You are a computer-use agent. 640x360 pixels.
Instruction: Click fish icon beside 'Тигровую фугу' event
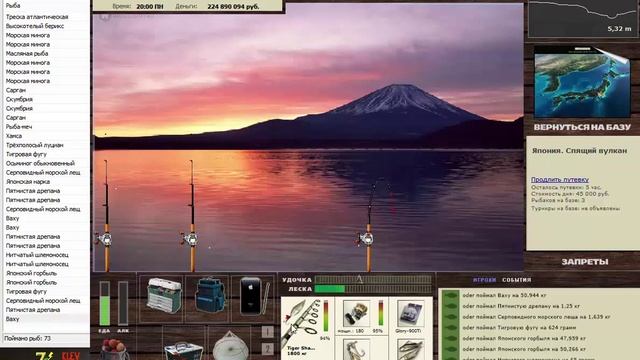pos(451,327)
